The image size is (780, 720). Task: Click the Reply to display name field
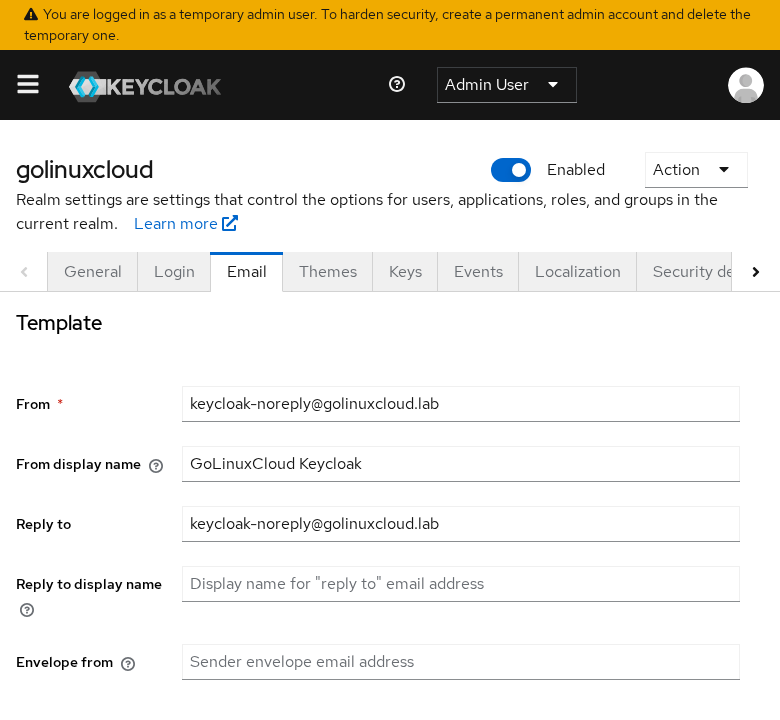(x=461, y=584)
